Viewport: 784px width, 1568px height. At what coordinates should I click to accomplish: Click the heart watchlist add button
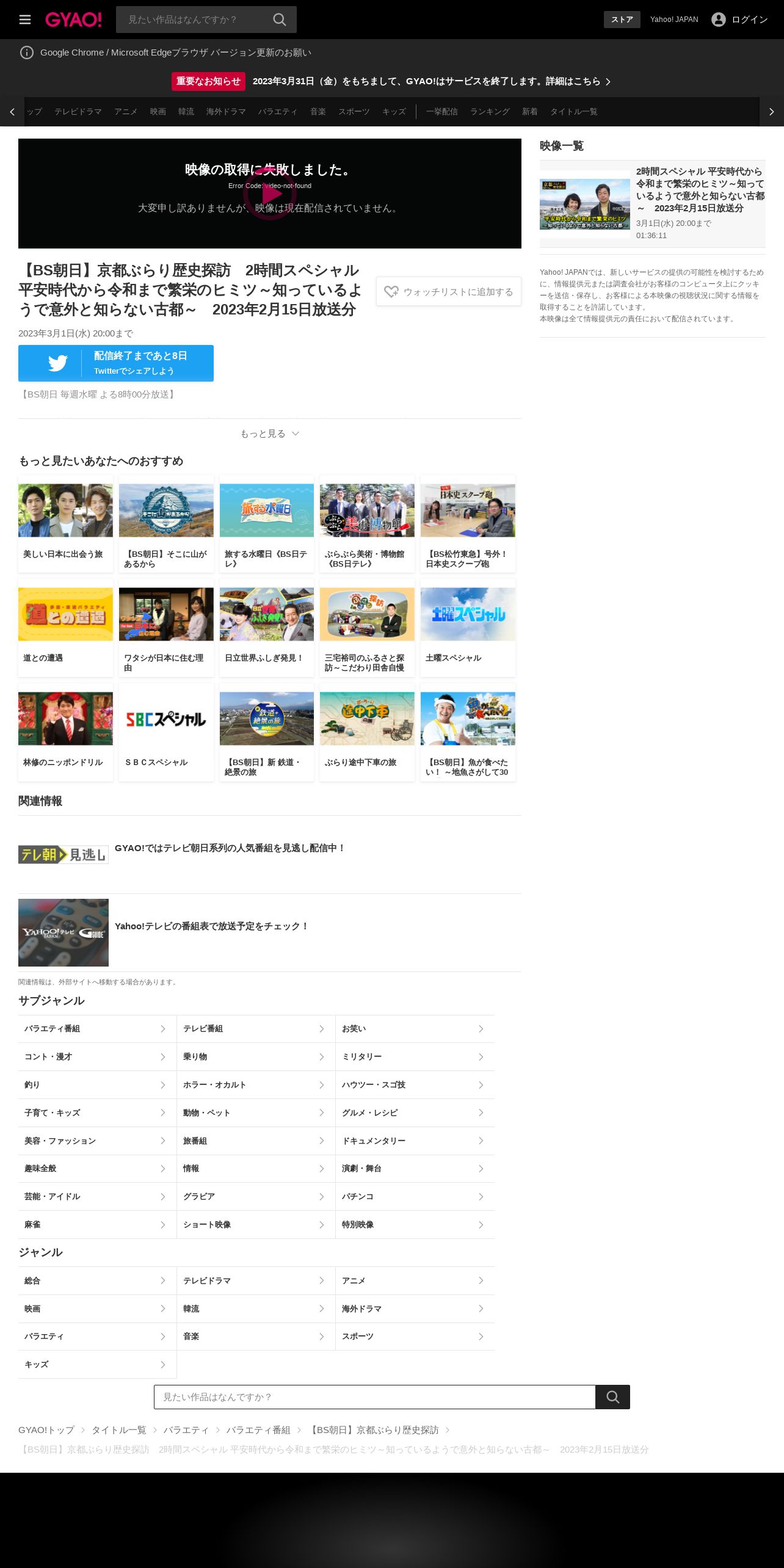449,292
